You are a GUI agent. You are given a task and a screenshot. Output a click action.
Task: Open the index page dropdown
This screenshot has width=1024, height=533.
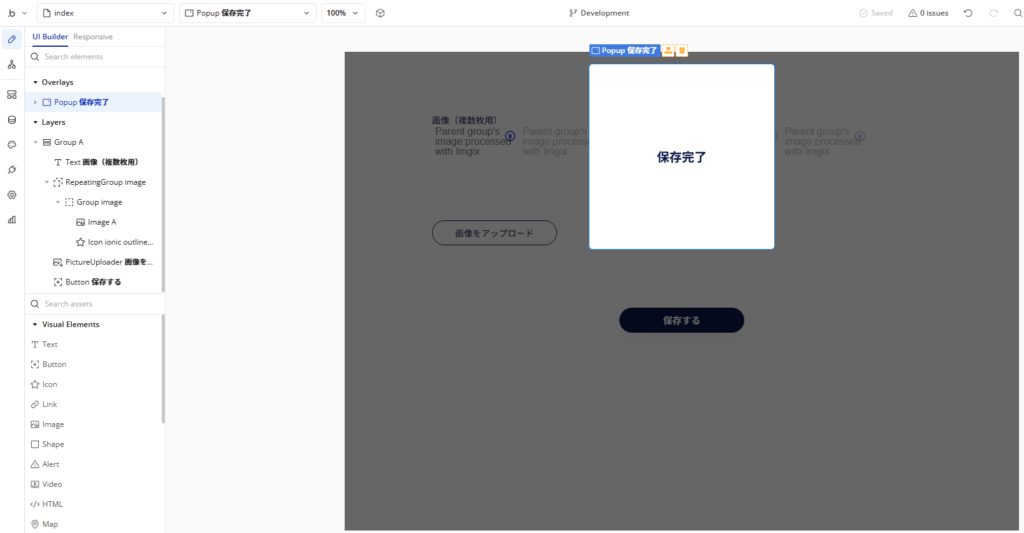[x=104, y=13]
